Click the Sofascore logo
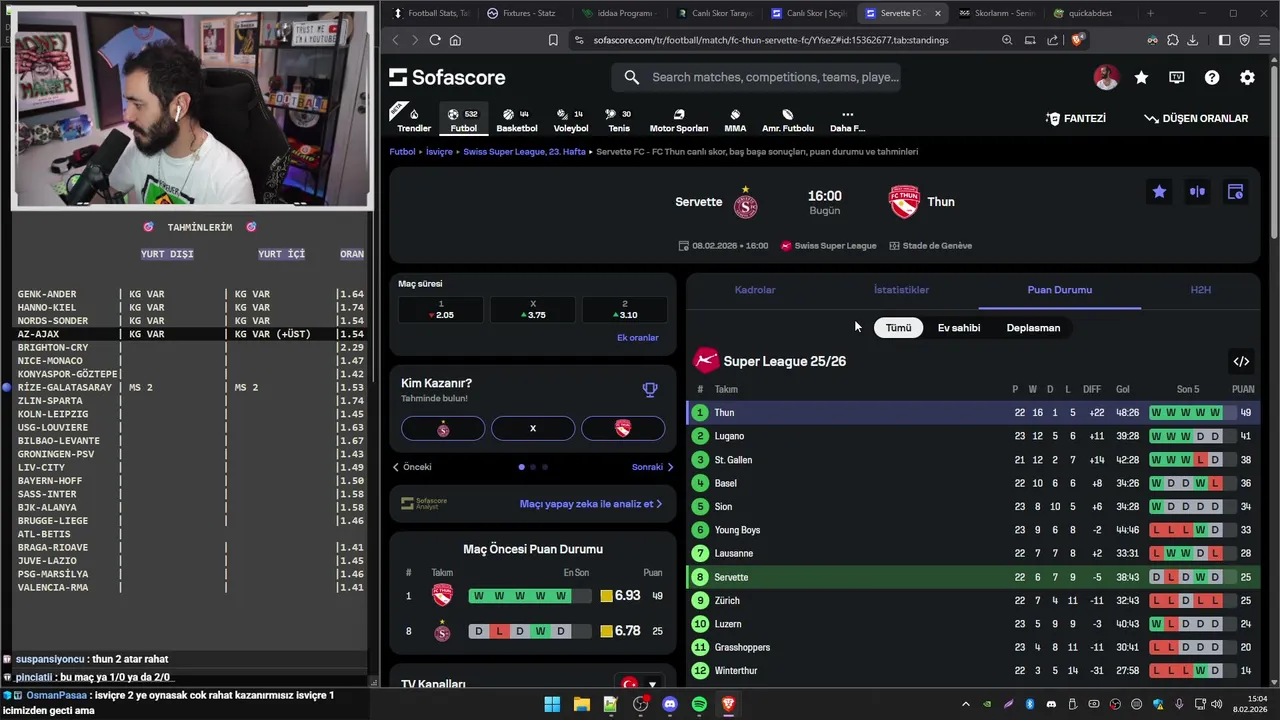Screen dimensions: 1280x720 tap(447, 77)
